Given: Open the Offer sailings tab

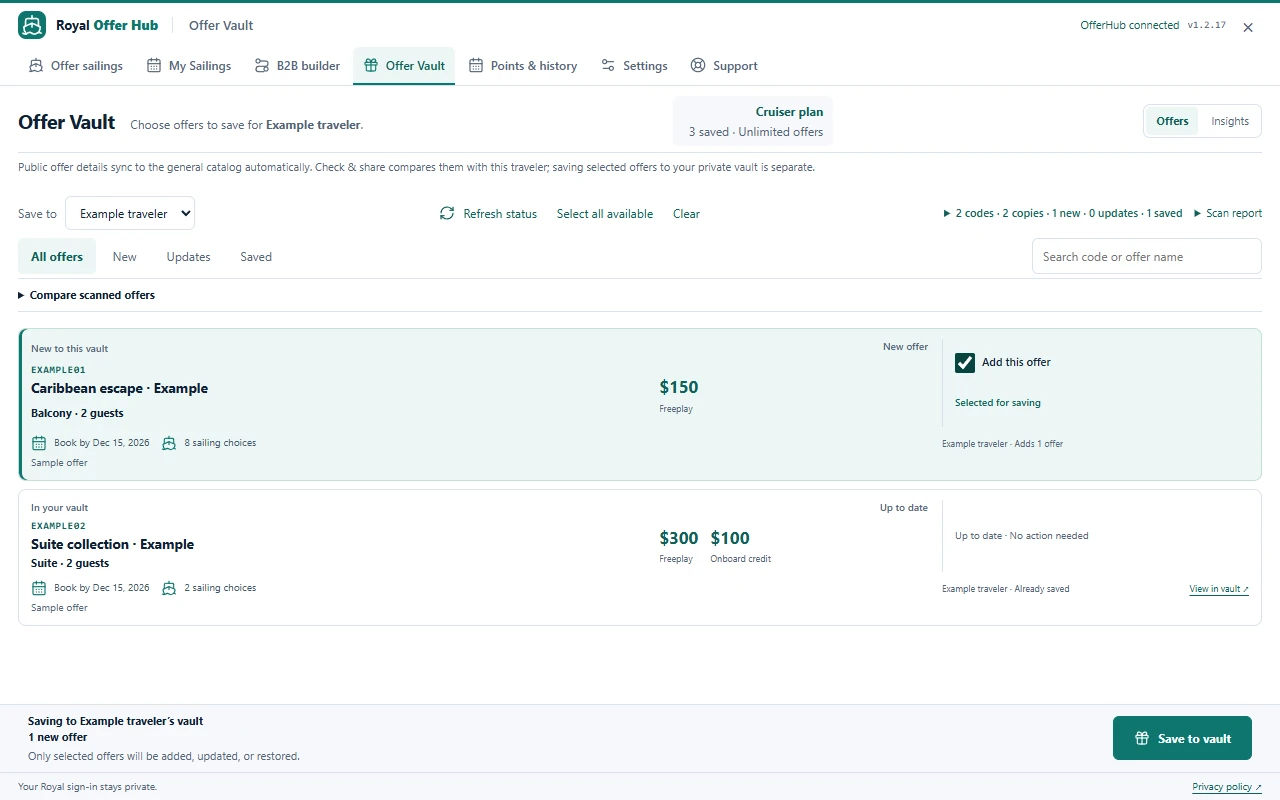Looking at the screenshot, I should 76,66.
